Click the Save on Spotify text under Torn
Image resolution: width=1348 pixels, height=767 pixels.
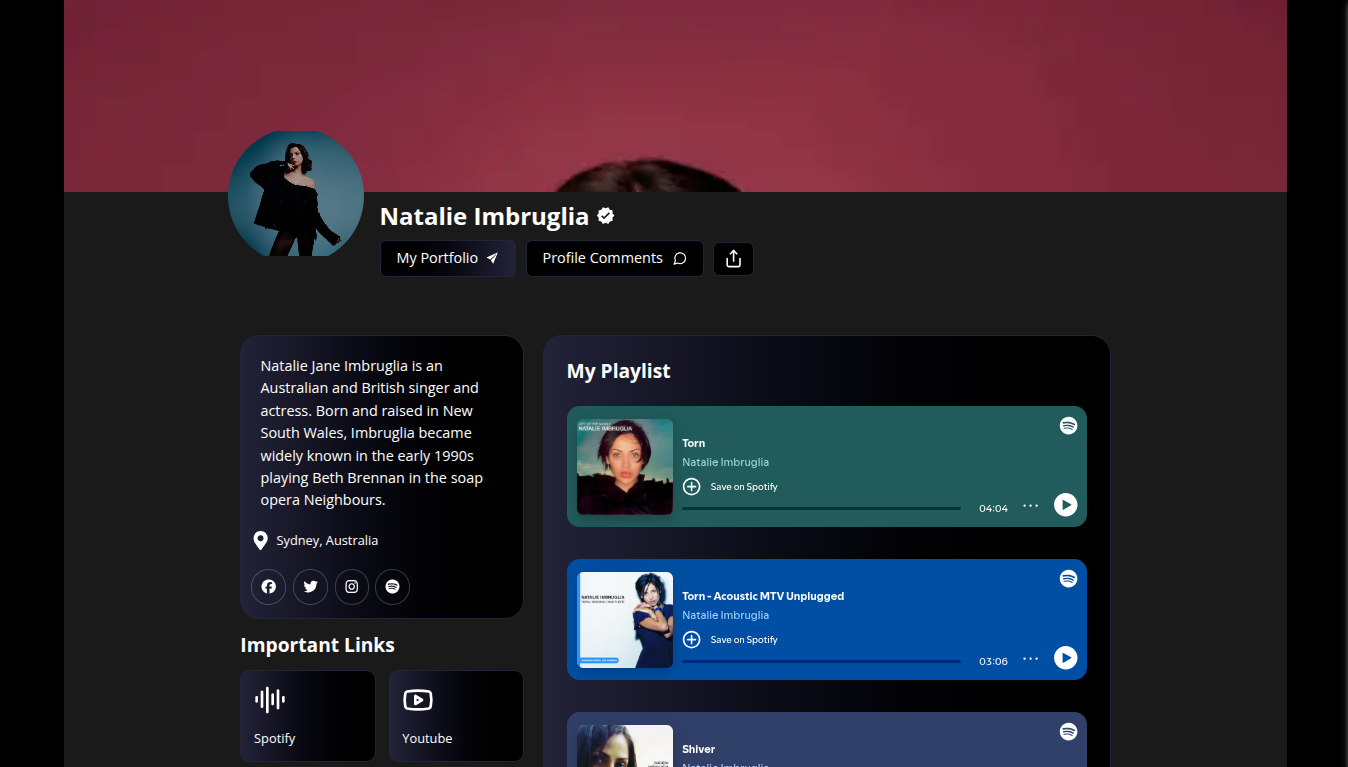[744, 487]
